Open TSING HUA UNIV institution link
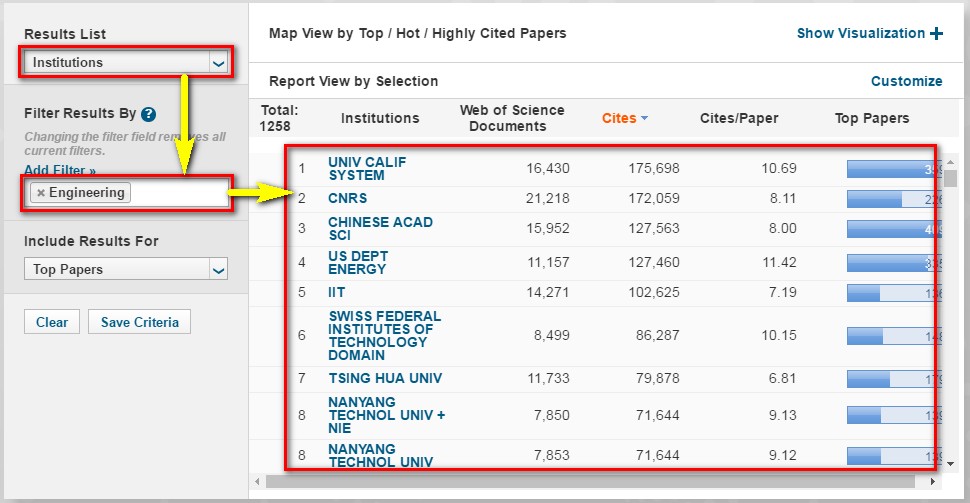Viewport: 970px width, 503px height. pyautogui.click(x=385, y=378)
